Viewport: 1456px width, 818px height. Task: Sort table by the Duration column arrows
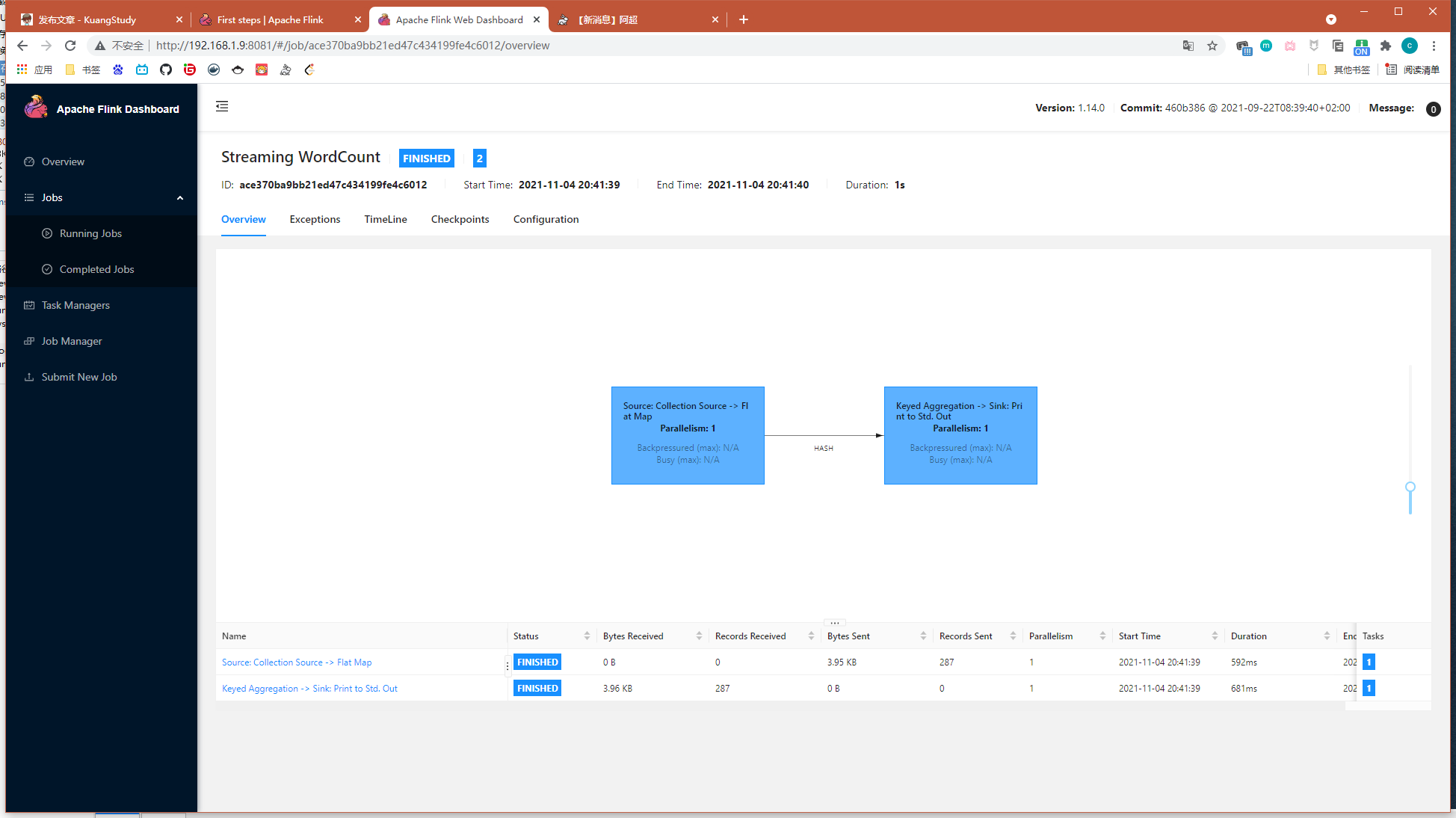(x=1327, y=636)
